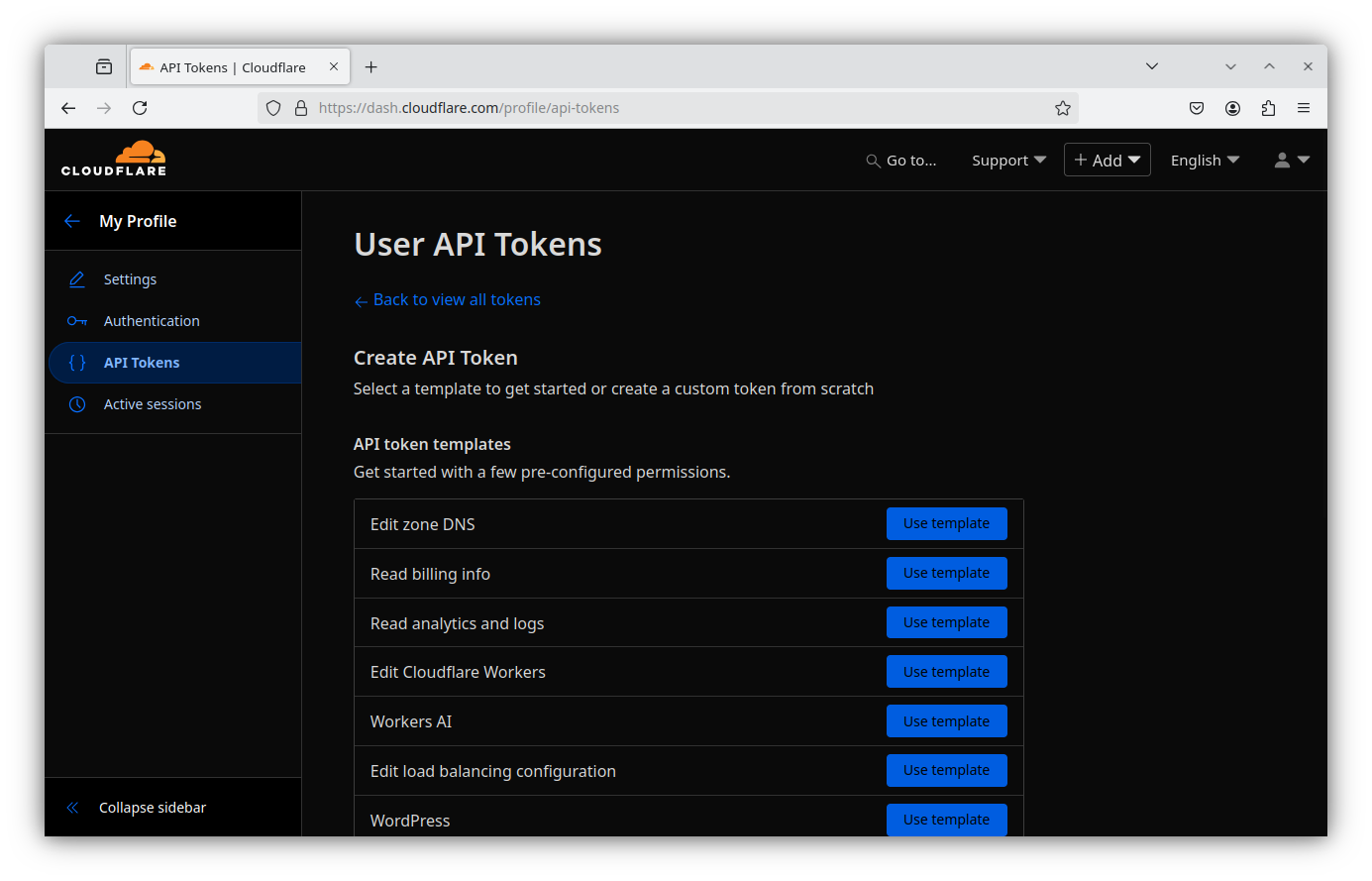Screen dimensions: 1372x881
Task: Use the Read billing info template
Action: coord(946,573)
